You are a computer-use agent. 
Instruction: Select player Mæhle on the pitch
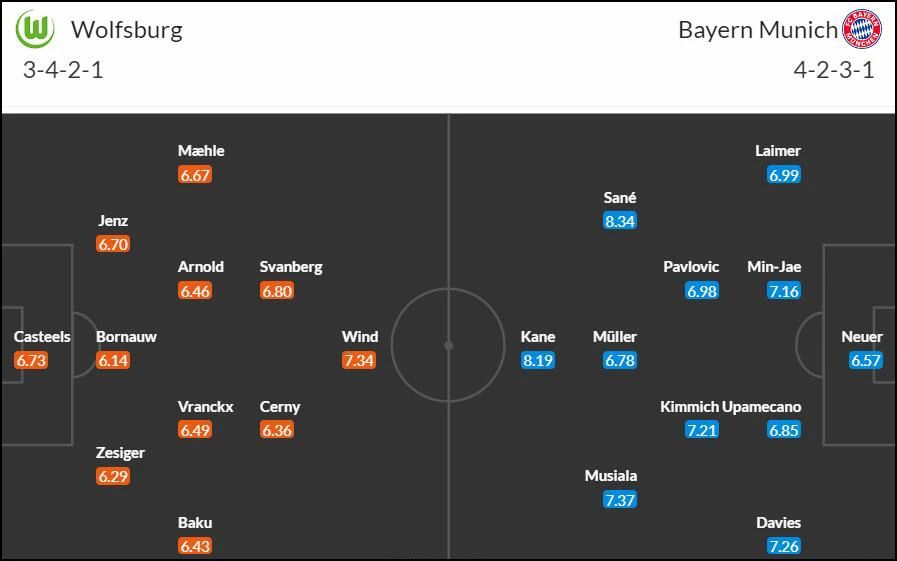click(201, 151)
